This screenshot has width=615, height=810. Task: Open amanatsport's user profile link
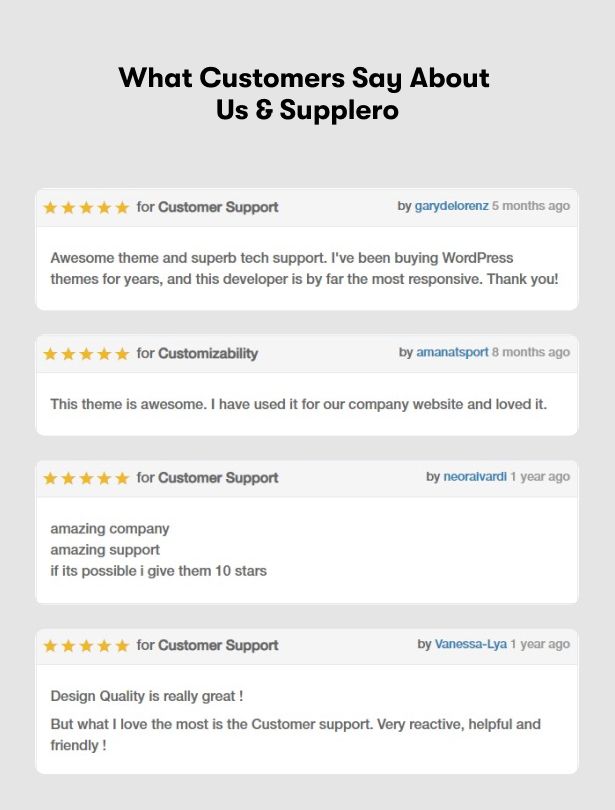tap(452, 352)
